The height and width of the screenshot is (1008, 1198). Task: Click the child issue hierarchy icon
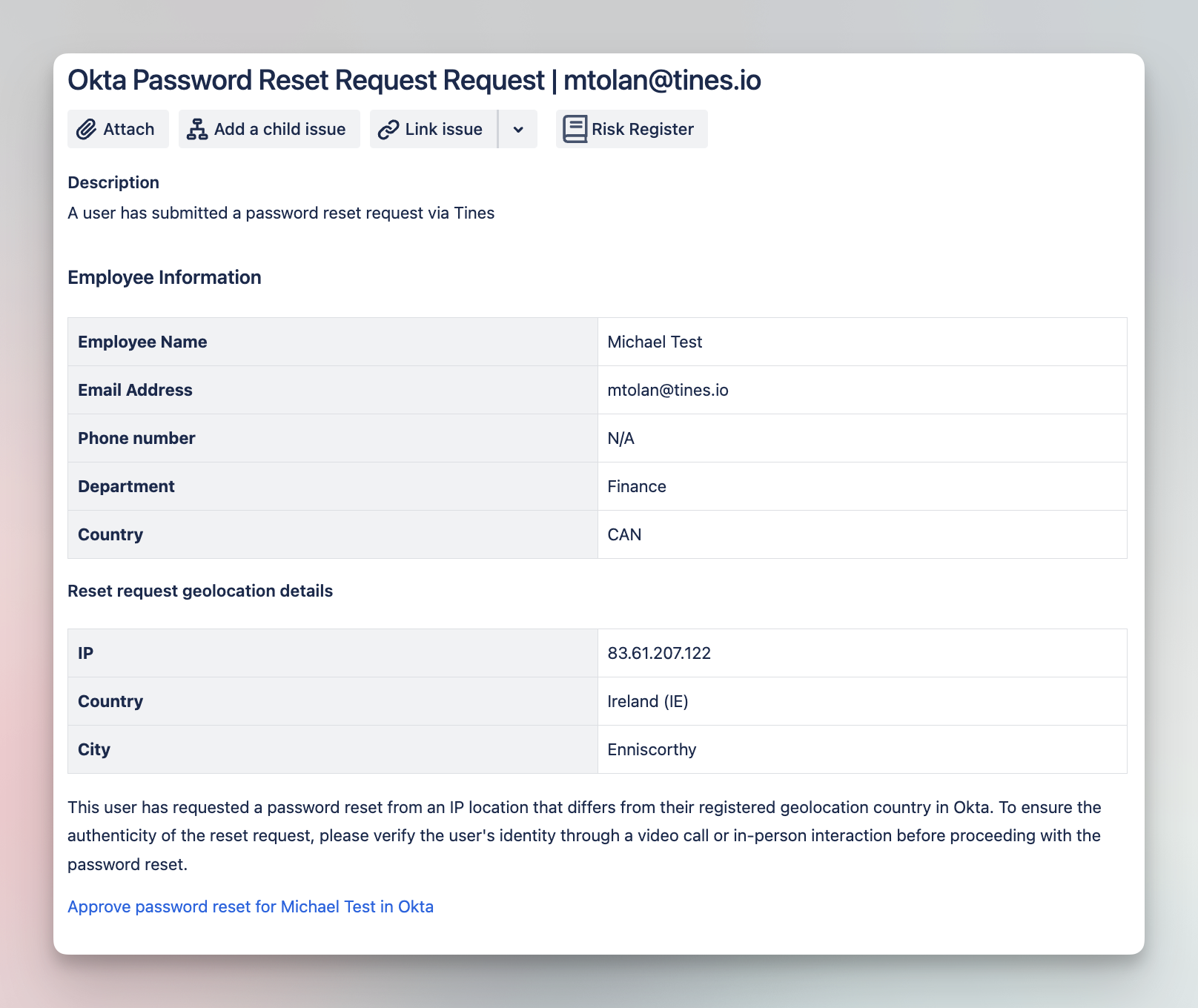pyautogui.click(x=197, y=130)
